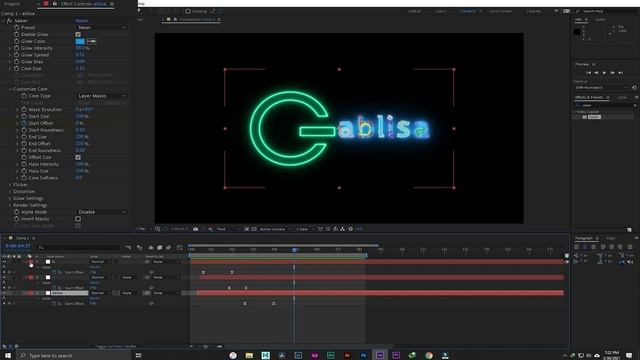640x360 pixels.
Task: Open the Preview Shortcut dropdown
Action: (x=601, y=87)
